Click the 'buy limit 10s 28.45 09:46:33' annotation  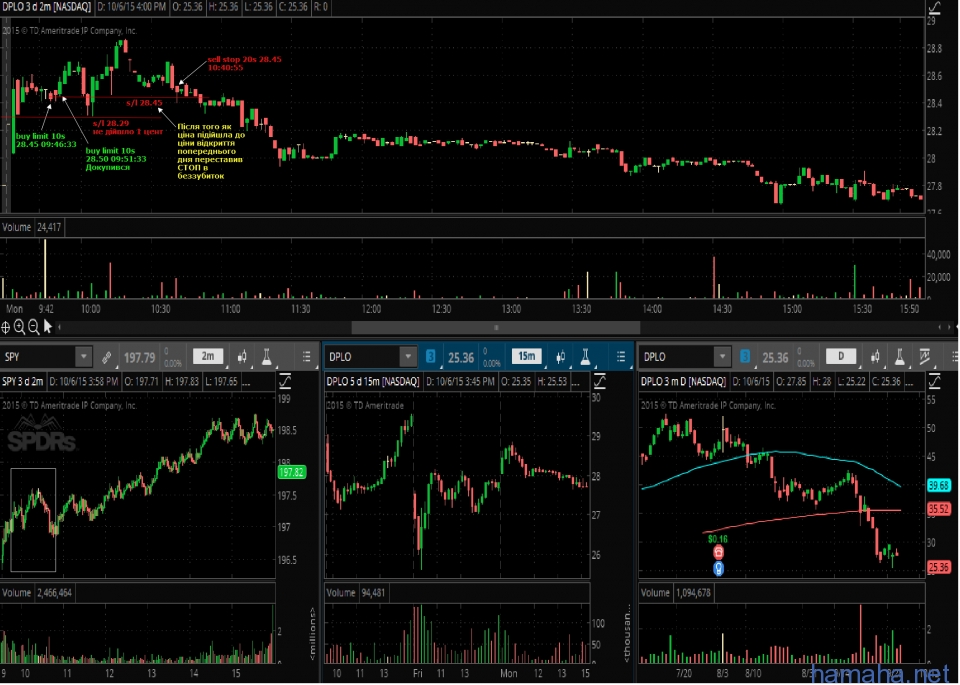(46, 140)
